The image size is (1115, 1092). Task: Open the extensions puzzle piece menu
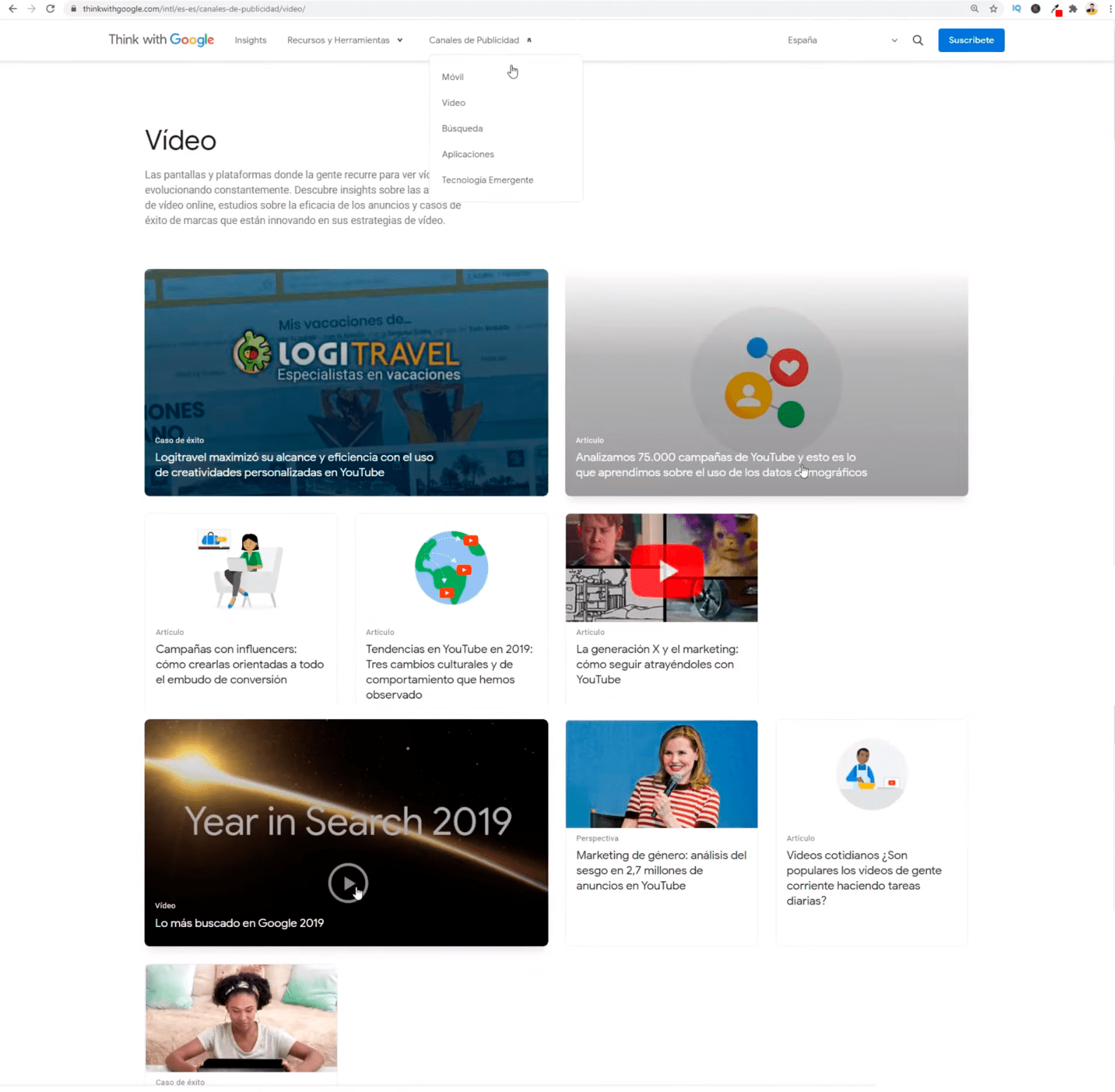point(1073,8)
